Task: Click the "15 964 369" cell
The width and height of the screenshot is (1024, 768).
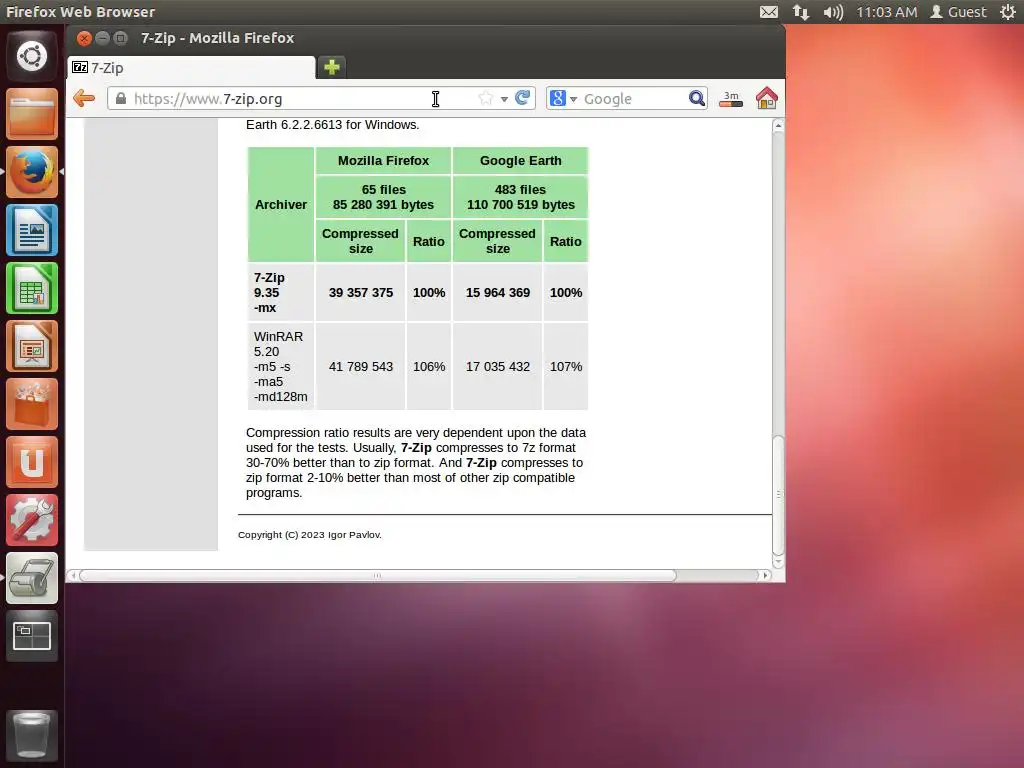Action: coord(498,293)
